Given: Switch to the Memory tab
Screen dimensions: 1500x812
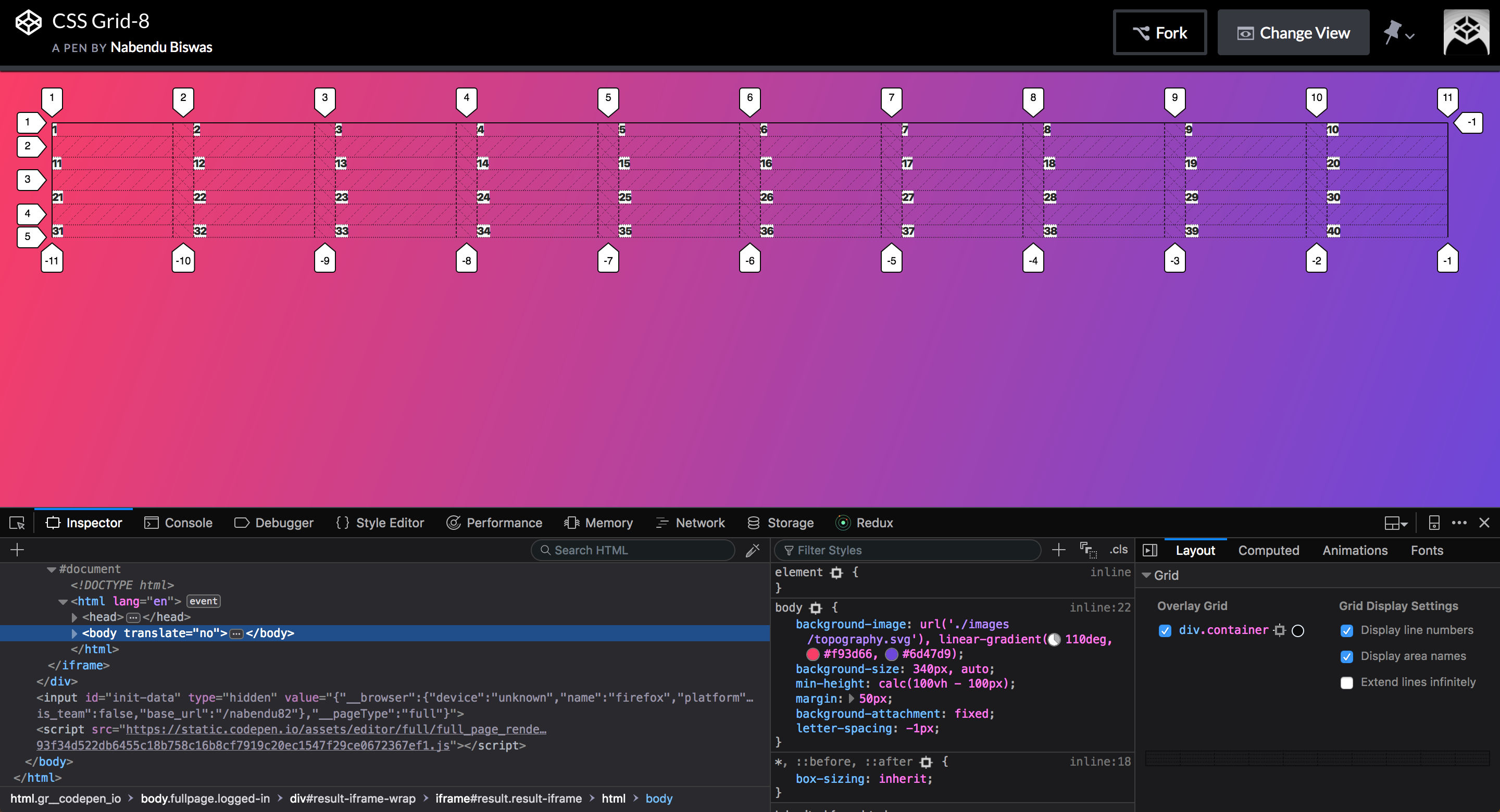Looking at the screenshot, I should coord(598,523).
